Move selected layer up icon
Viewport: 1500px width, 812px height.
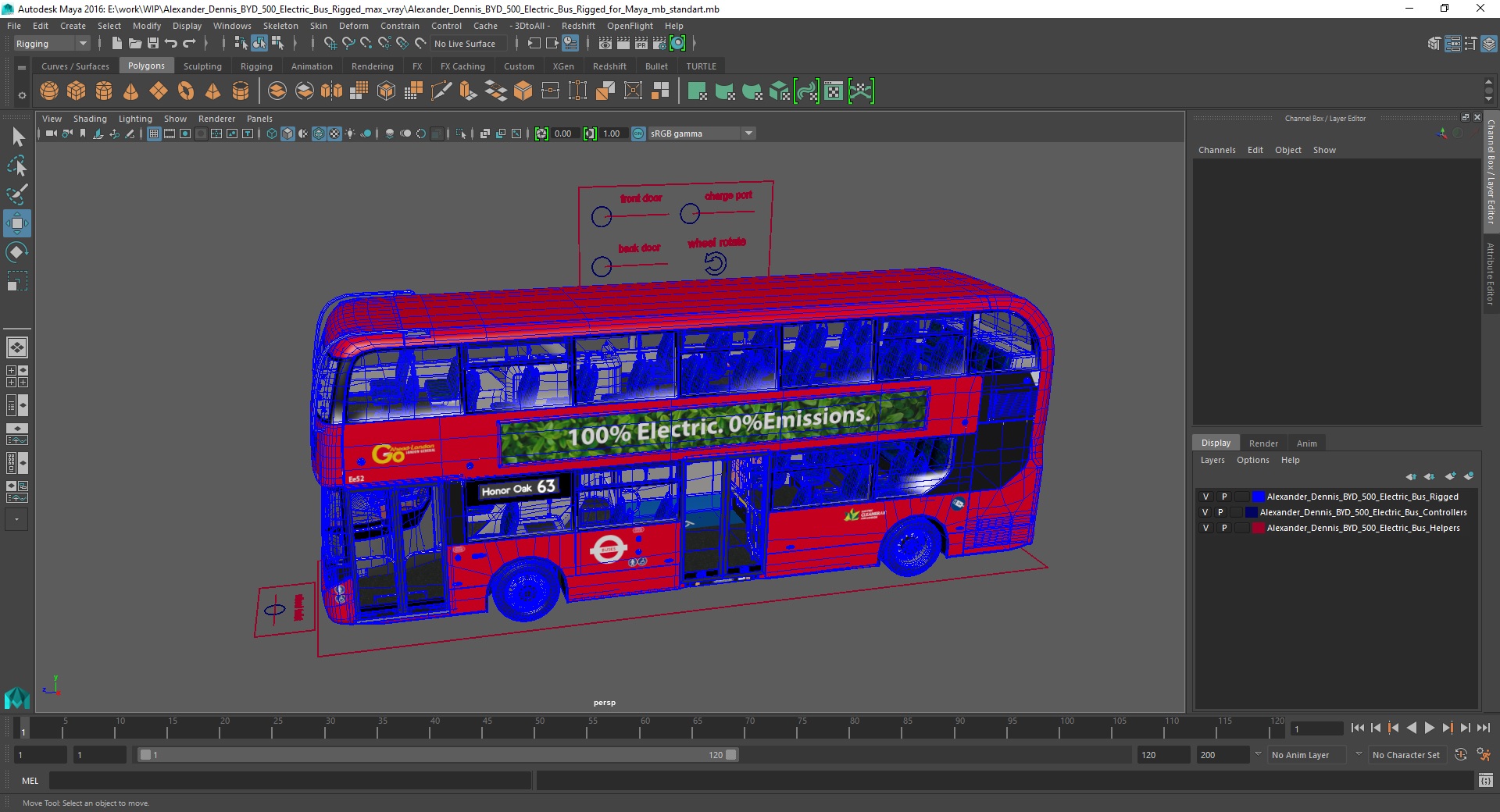[x=1411, y=476]
